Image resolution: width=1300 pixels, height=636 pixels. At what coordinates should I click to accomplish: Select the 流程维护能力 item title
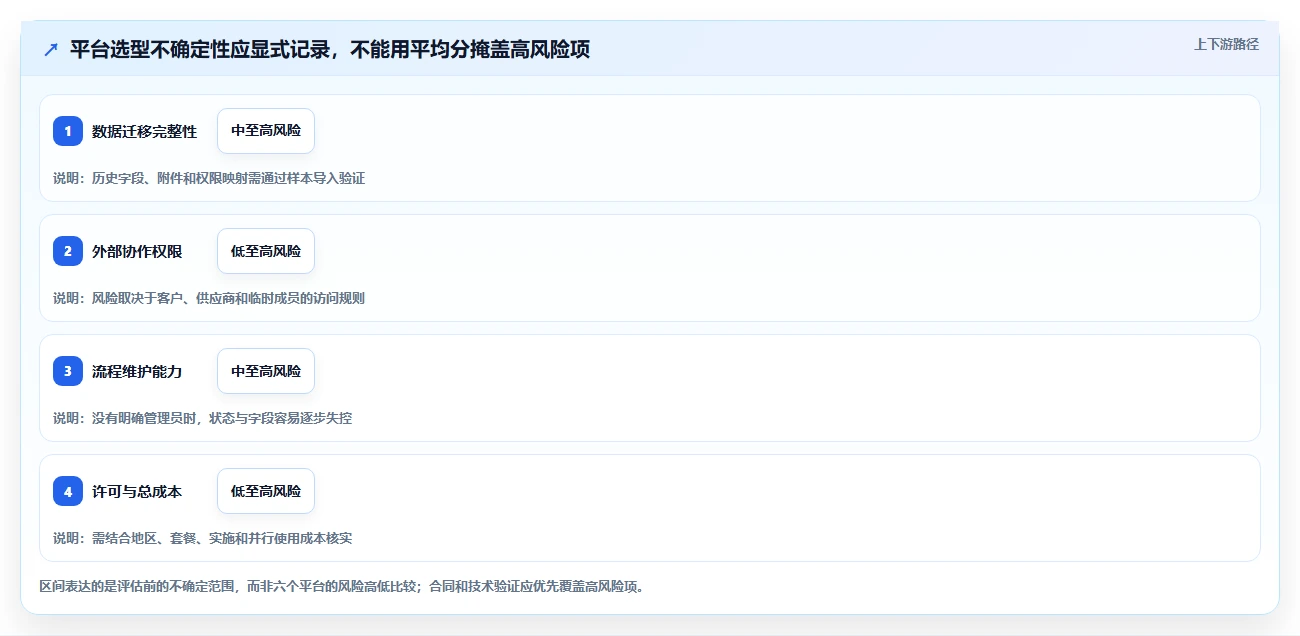[x=137, y=371]
